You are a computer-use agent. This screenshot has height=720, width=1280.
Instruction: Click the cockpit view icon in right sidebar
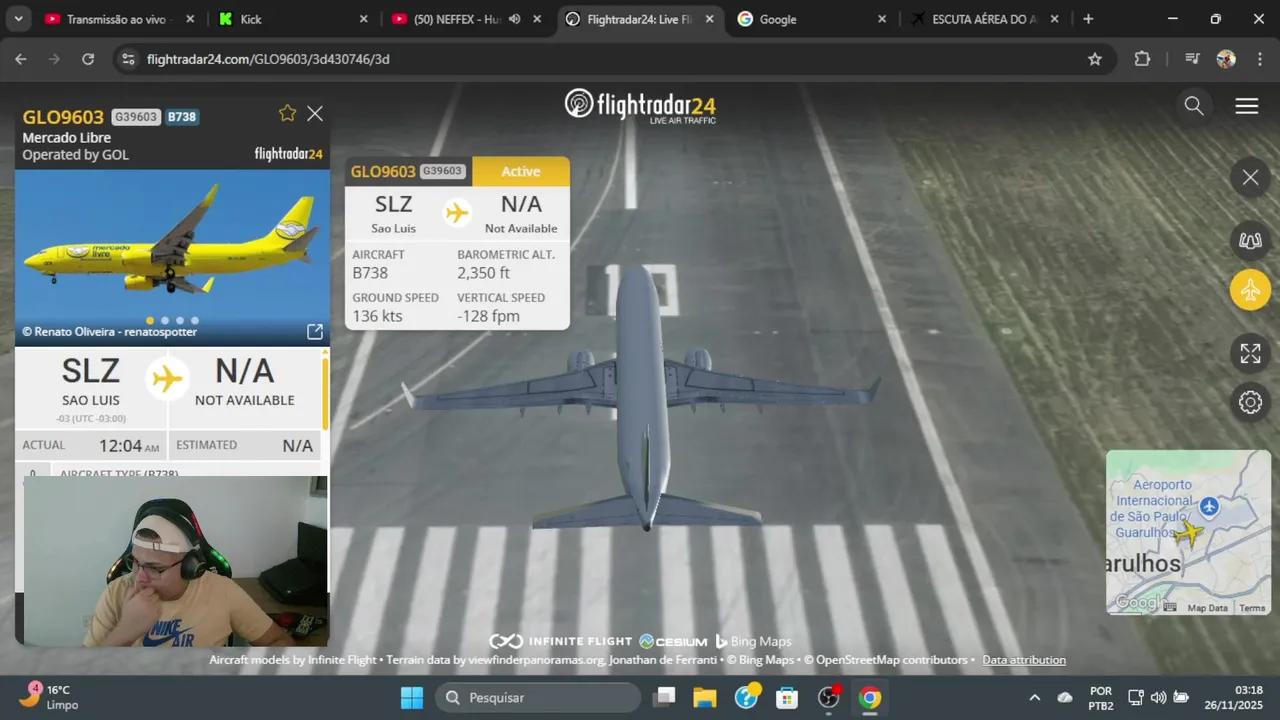point(1250,240)
